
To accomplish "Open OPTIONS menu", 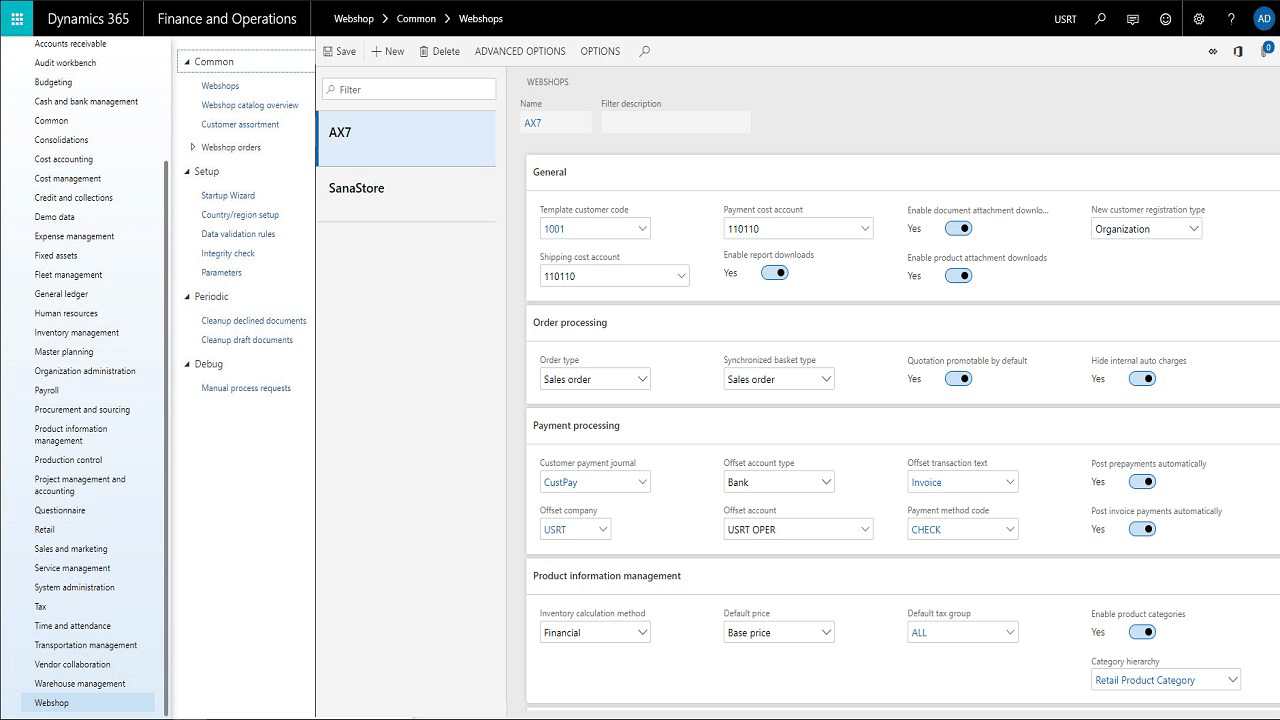I will click(x=600, y=51).
